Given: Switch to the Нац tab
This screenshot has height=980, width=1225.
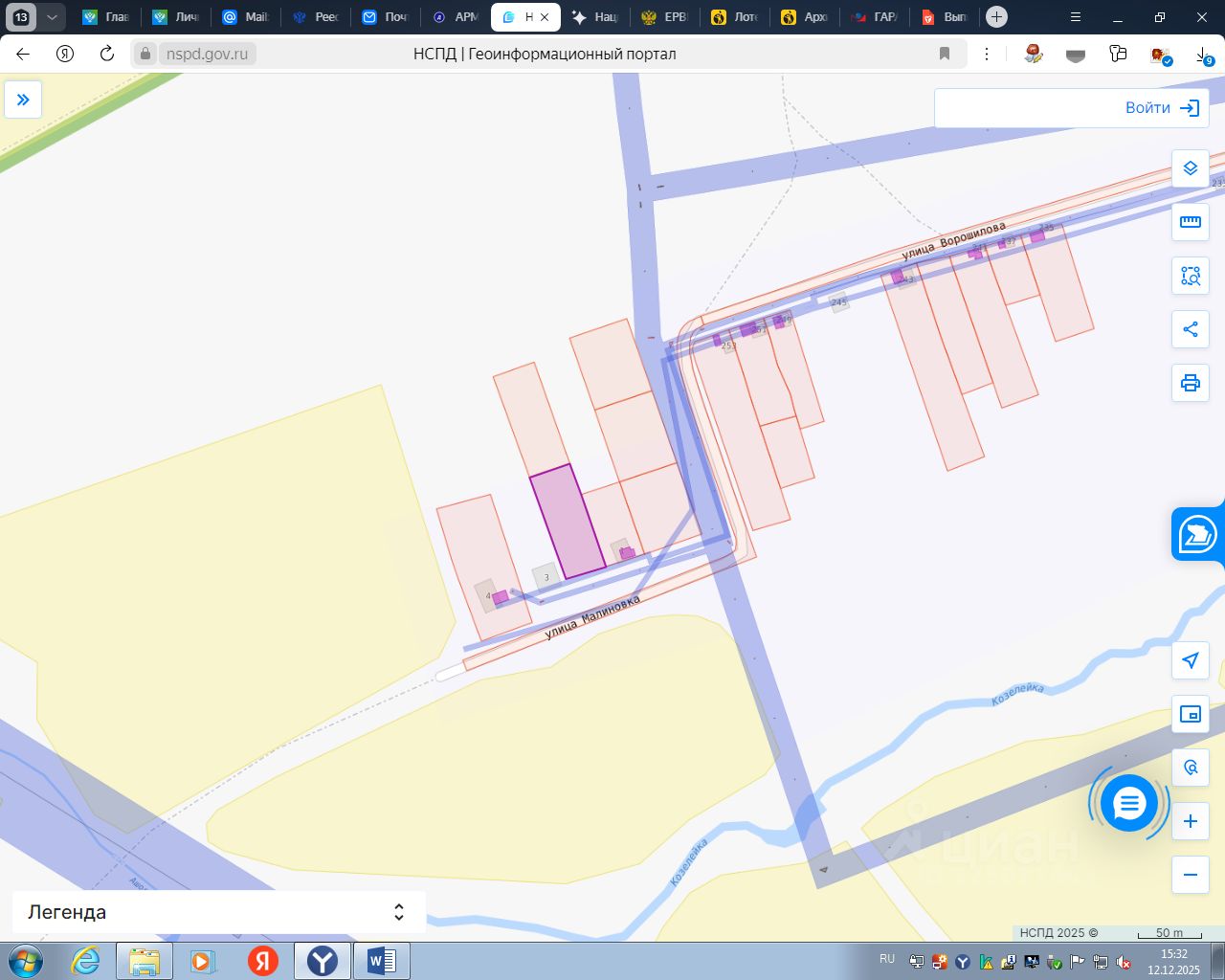Looking at the screenshot, I should 595,17.
